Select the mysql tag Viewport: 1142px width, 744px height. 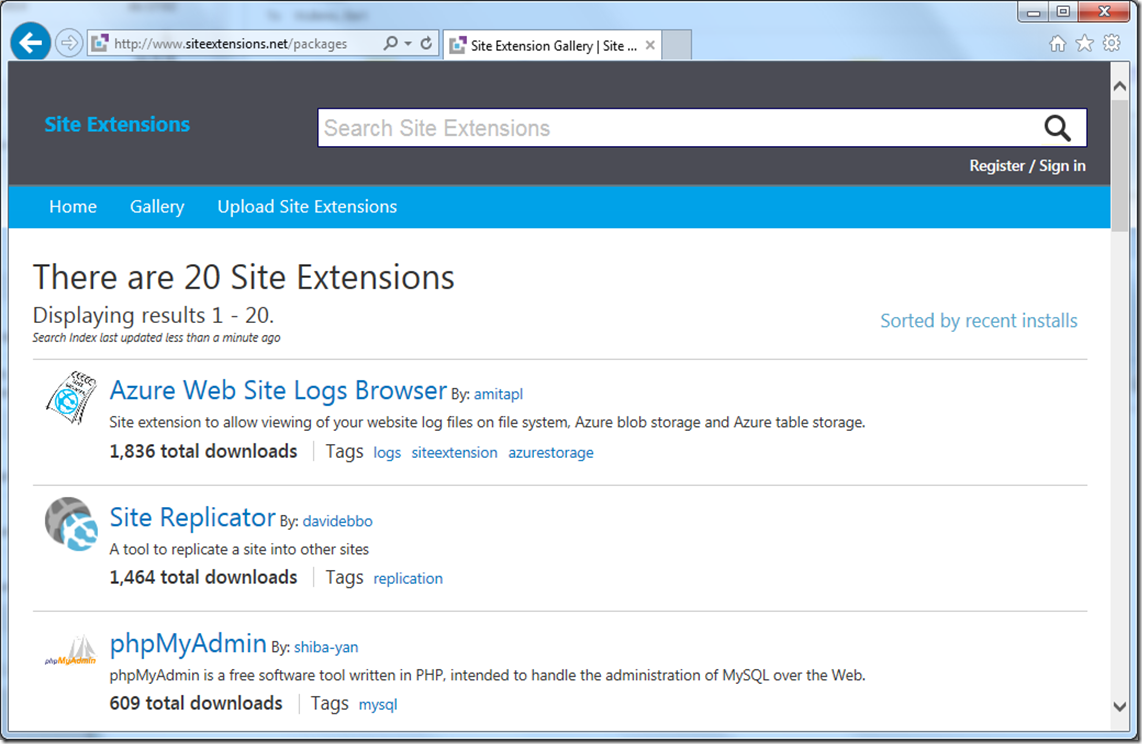coord(378,705)
